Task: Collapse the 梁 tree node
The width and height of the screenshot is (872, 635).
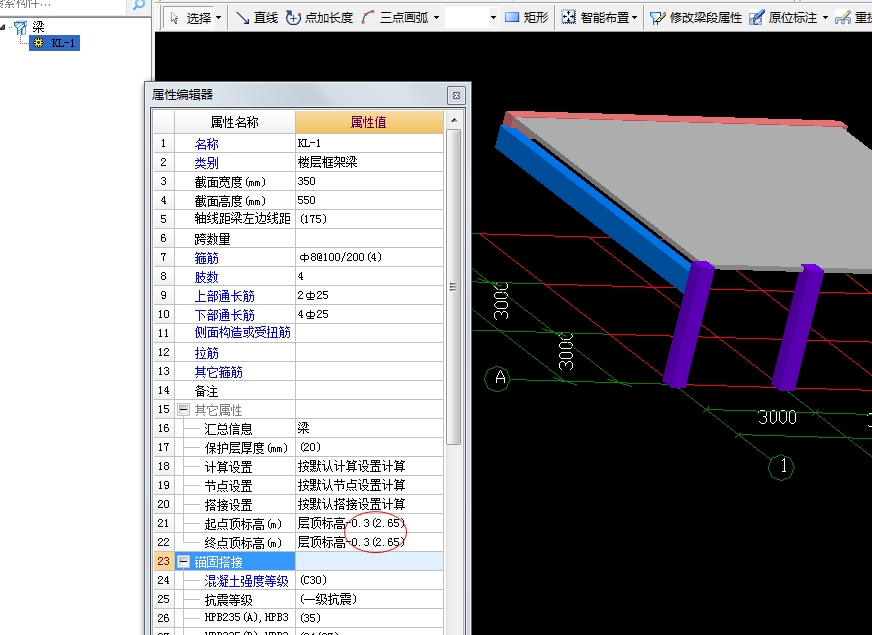Action: tap(3, 27)
